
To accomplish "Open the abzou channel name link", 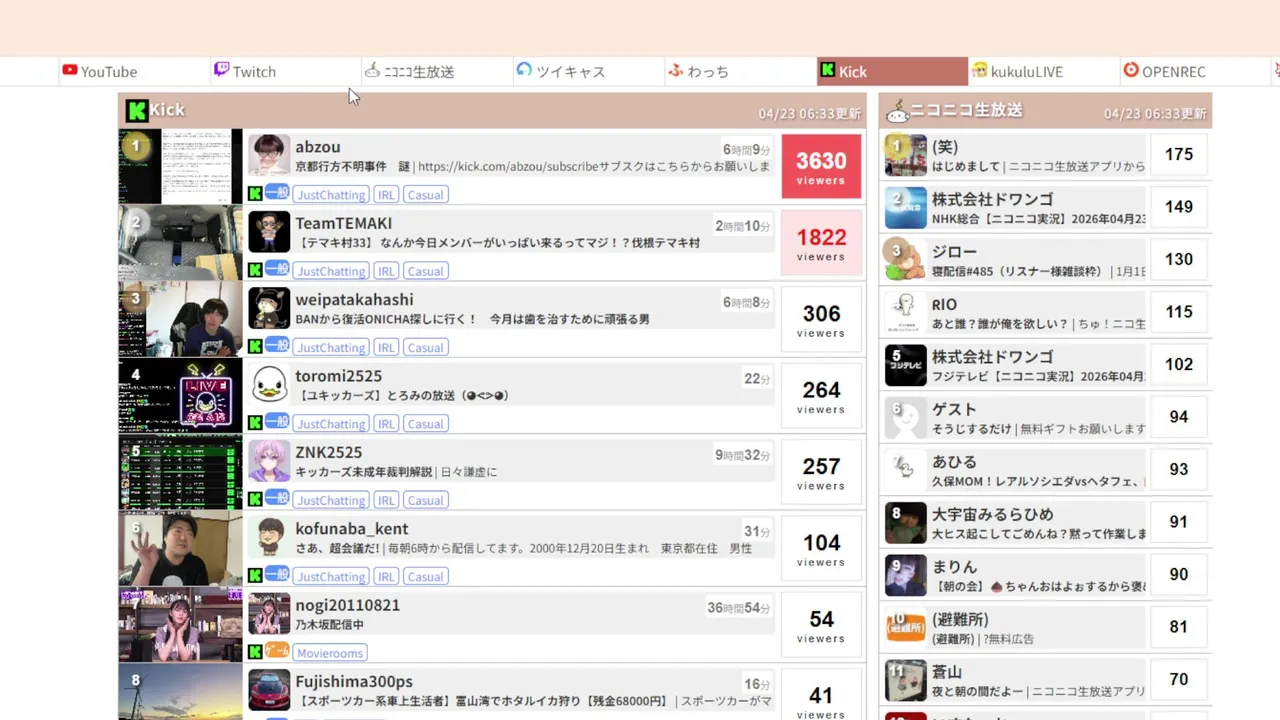I will (x=318, y=147).
